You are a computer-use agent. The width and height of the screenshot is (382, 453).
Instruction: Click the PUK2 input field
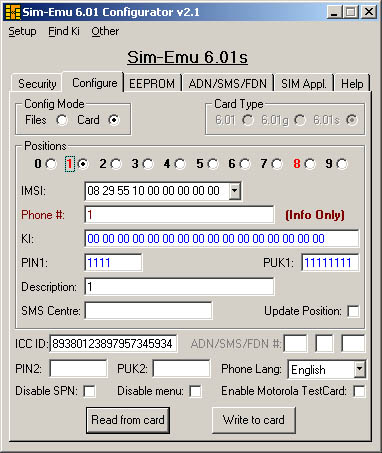click(181, 369)
